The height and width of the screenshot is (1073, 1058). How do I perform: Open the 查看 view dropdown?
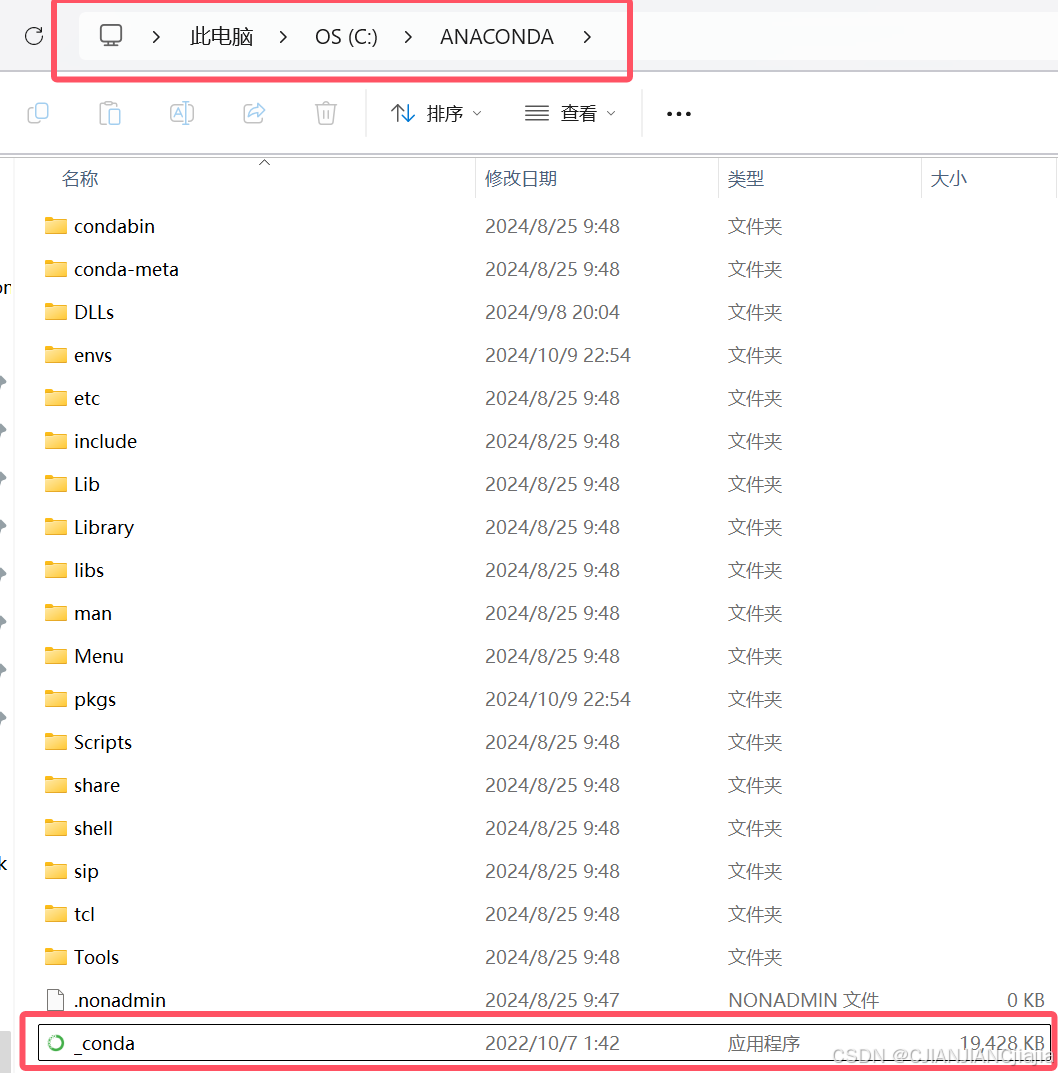click(571, 113)
